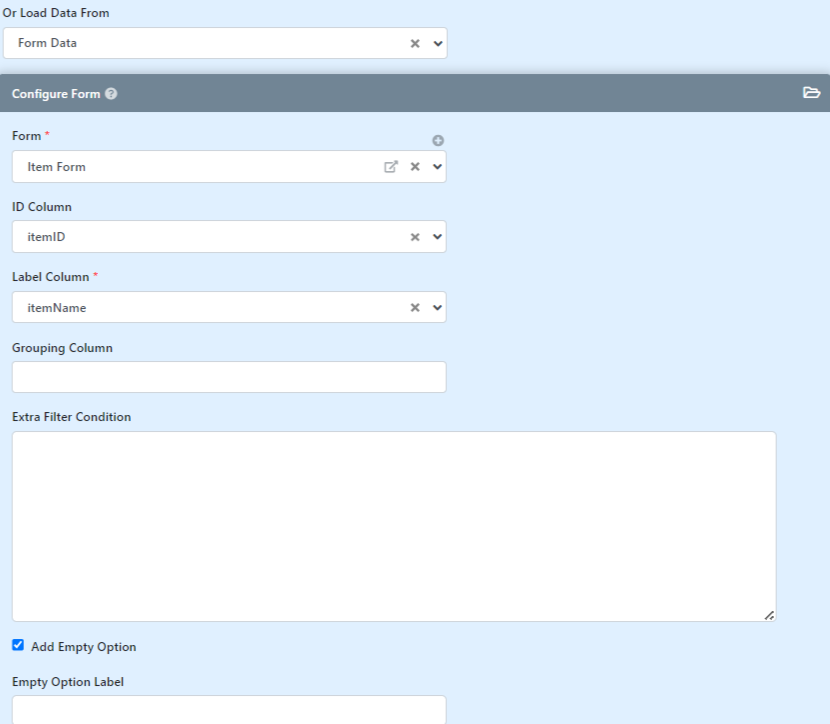The height and width of the screenshot is (724, 830).
Task: Click the Grouping Column input field
Action: coord(229,377)
